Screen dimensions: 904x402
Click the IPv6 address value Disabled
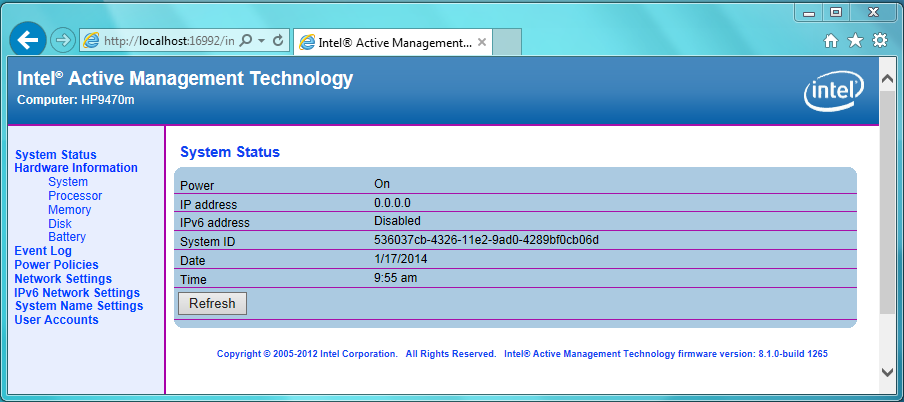pyautogui.click(x=397, y=221)
